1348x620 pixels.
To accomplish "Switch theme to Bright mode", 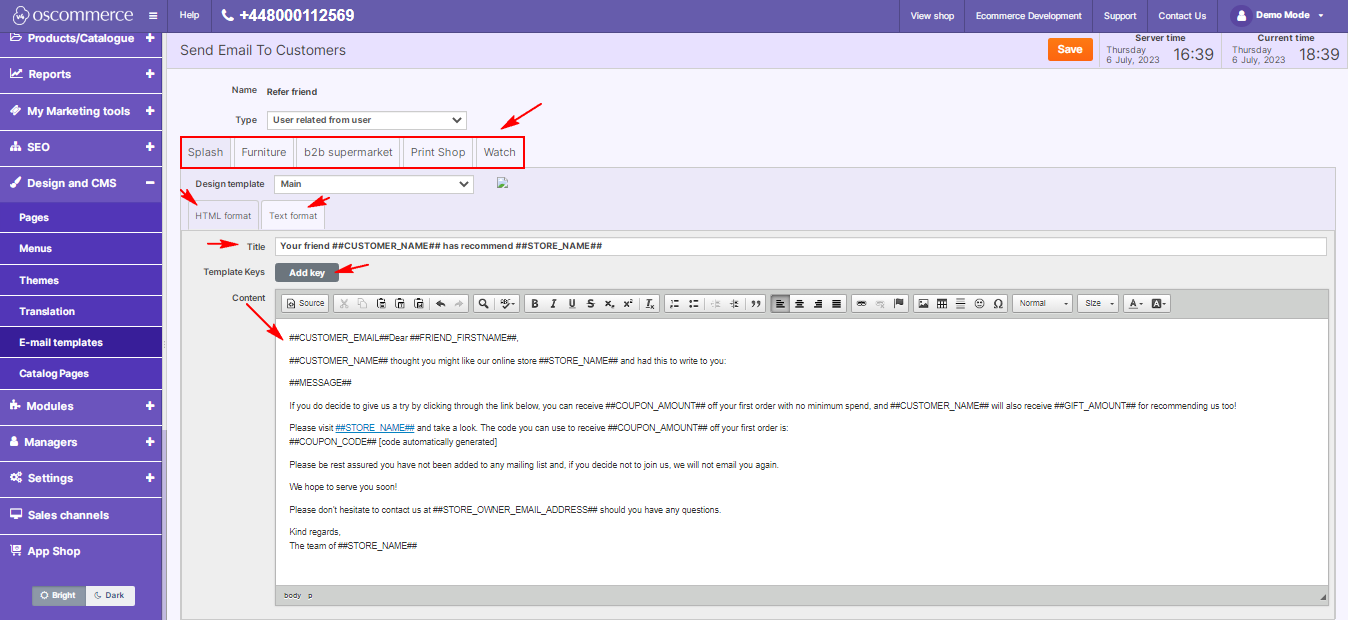I will (58, 595).
